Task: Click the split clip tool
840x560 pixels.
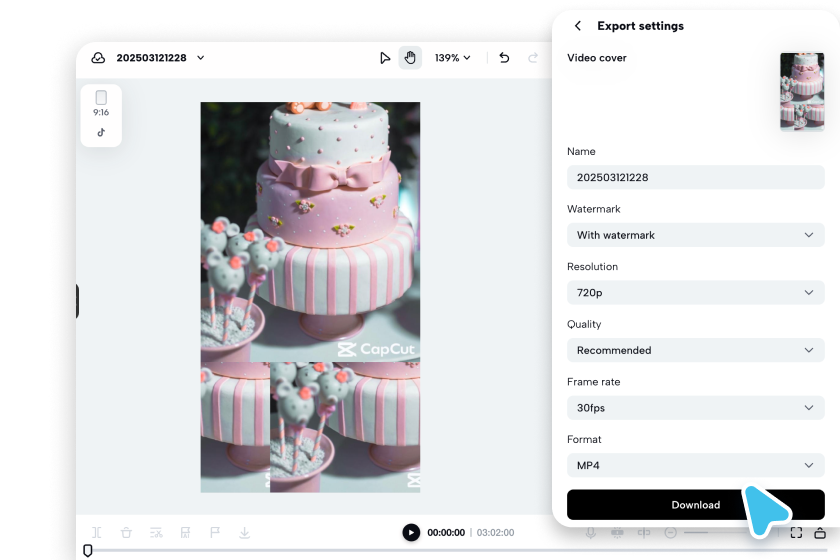Action: (x=97, y=533)
